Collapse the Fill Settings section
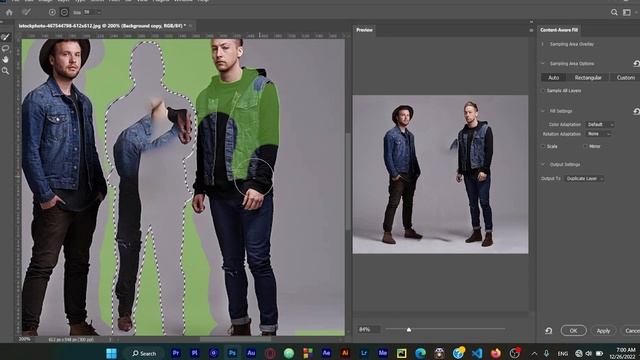The width and height of the screenshot is (640, 360). pyautogui.click(x=543, y=111)
